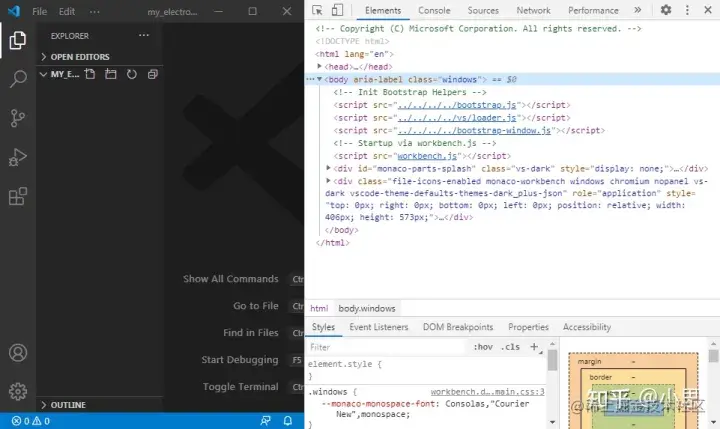The height and width of the screenshot is (429, 720).
Task: Open the Source Control view
Action: [17, 118]
